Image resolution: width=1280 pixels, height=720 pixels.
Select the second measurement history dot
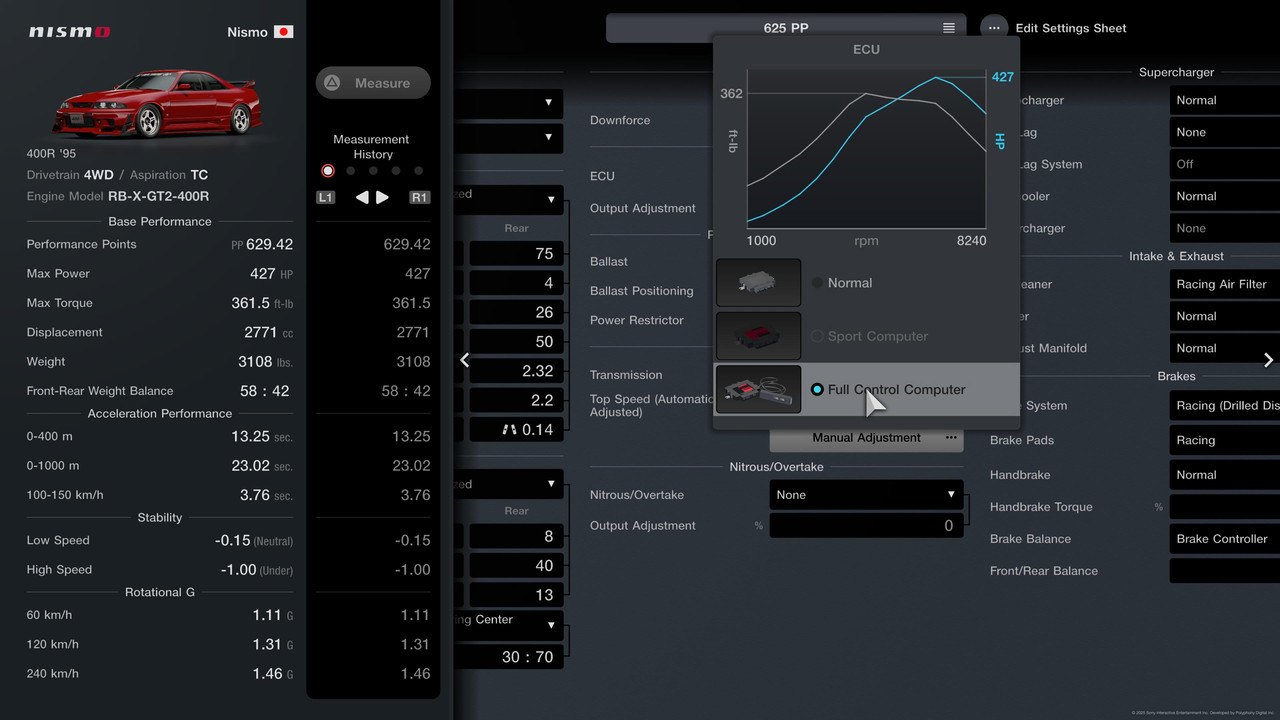[x=350, y=171]
